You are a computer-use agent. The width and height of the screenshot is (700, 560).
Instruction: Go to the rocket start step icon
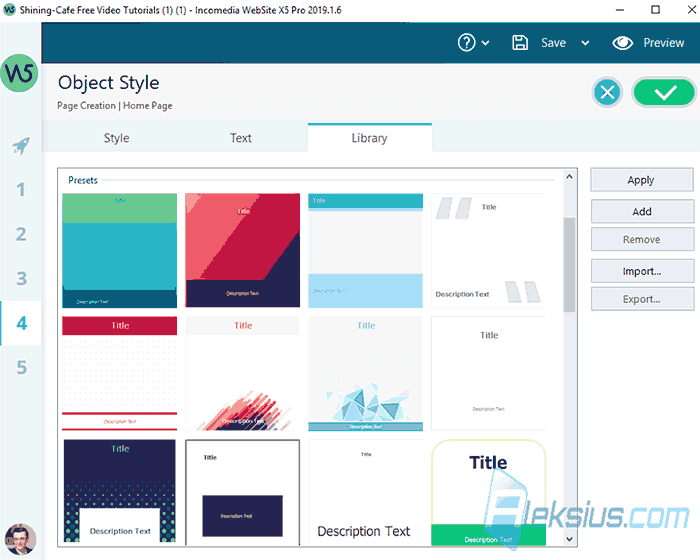click(21, 146)
